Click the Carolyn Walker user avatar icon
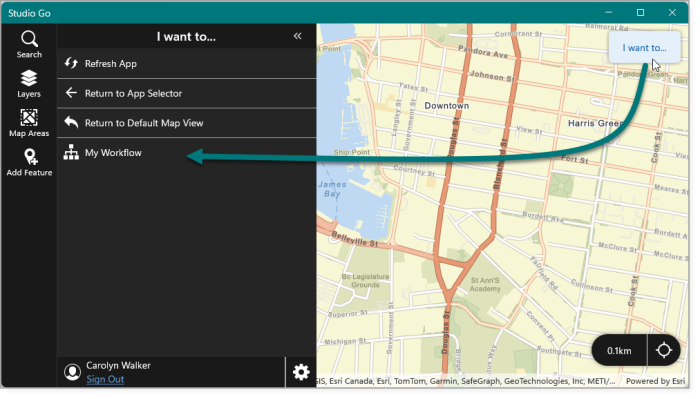 [x=72, y=372]
